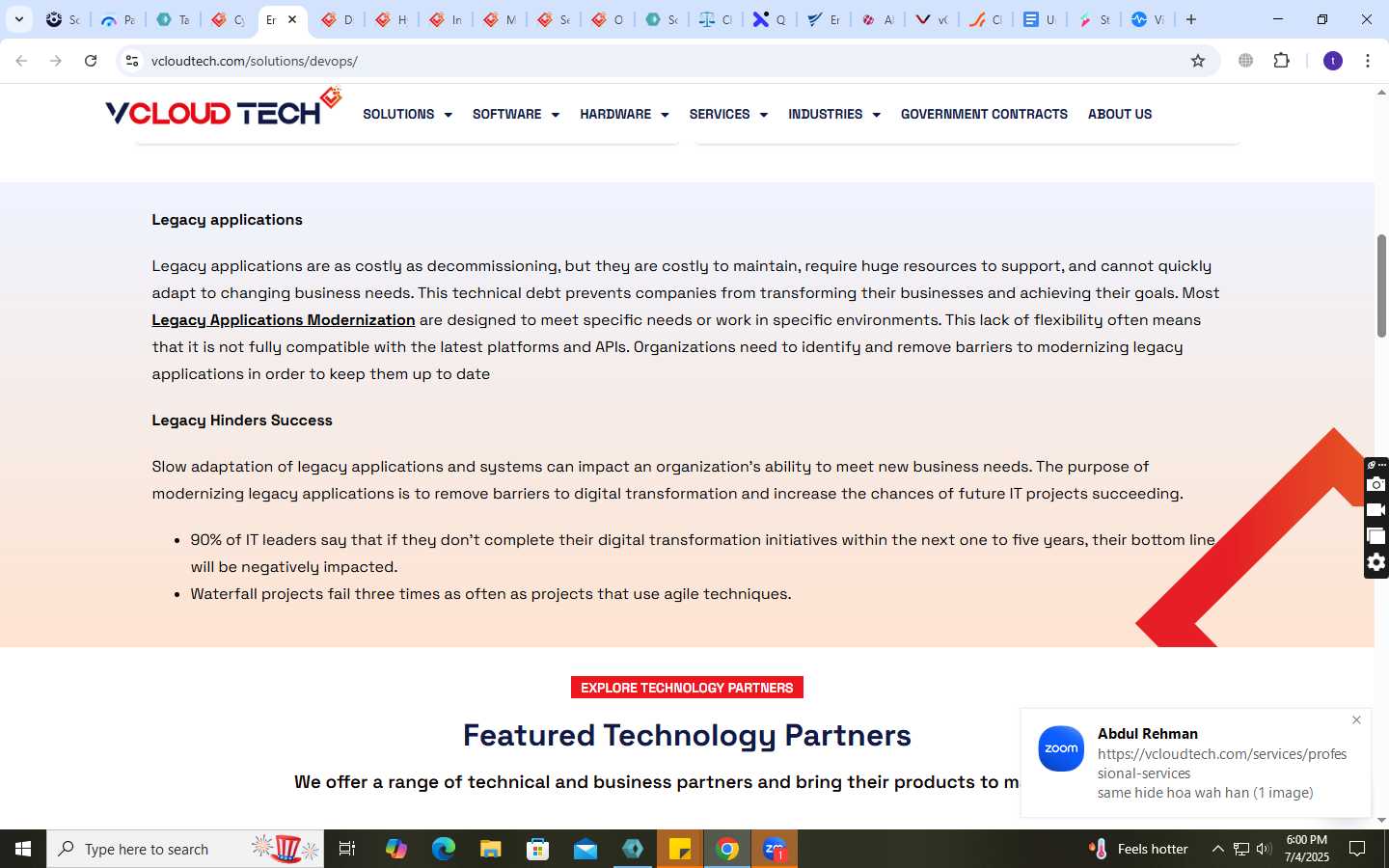Open the taskbar clock showing 6:00 PM

coord(1307,849)
